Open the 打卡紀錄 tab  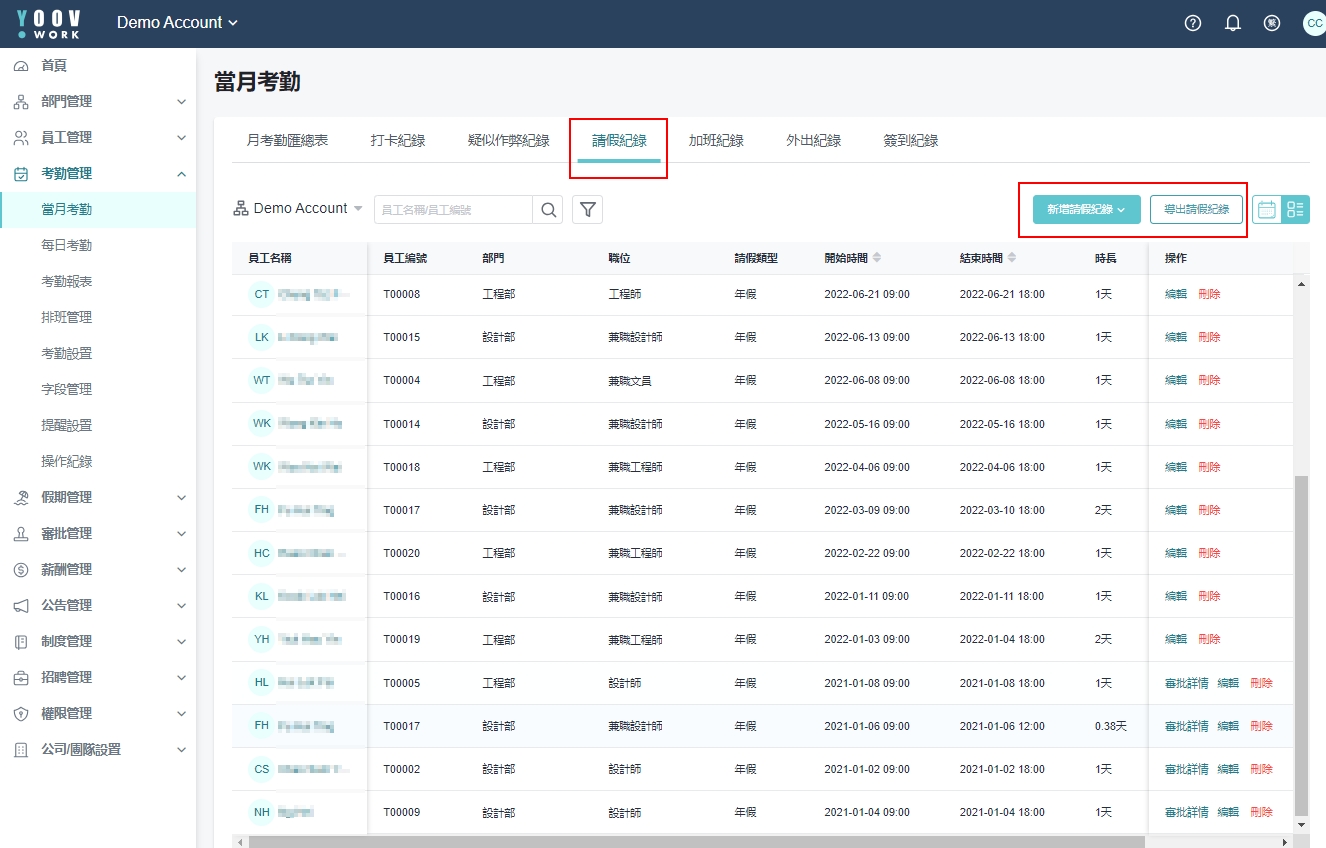coord(398,141)
